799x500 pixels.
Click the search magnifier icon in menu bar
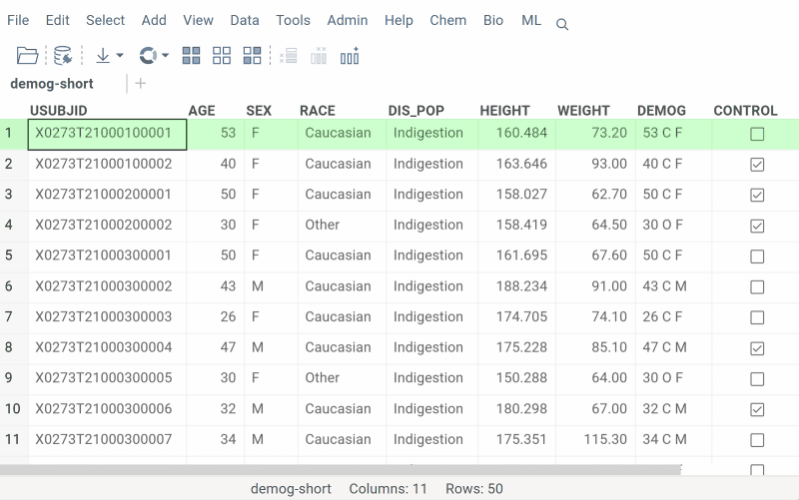pos(562,24)
